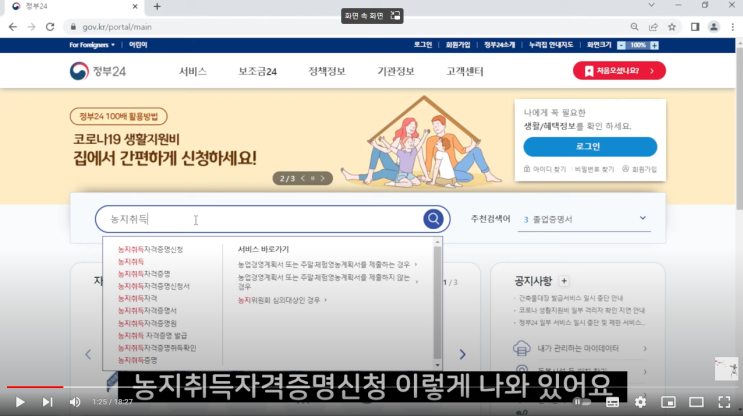
Task: Open the For Foreigners dropdown
Action: [x=92, y=45]
